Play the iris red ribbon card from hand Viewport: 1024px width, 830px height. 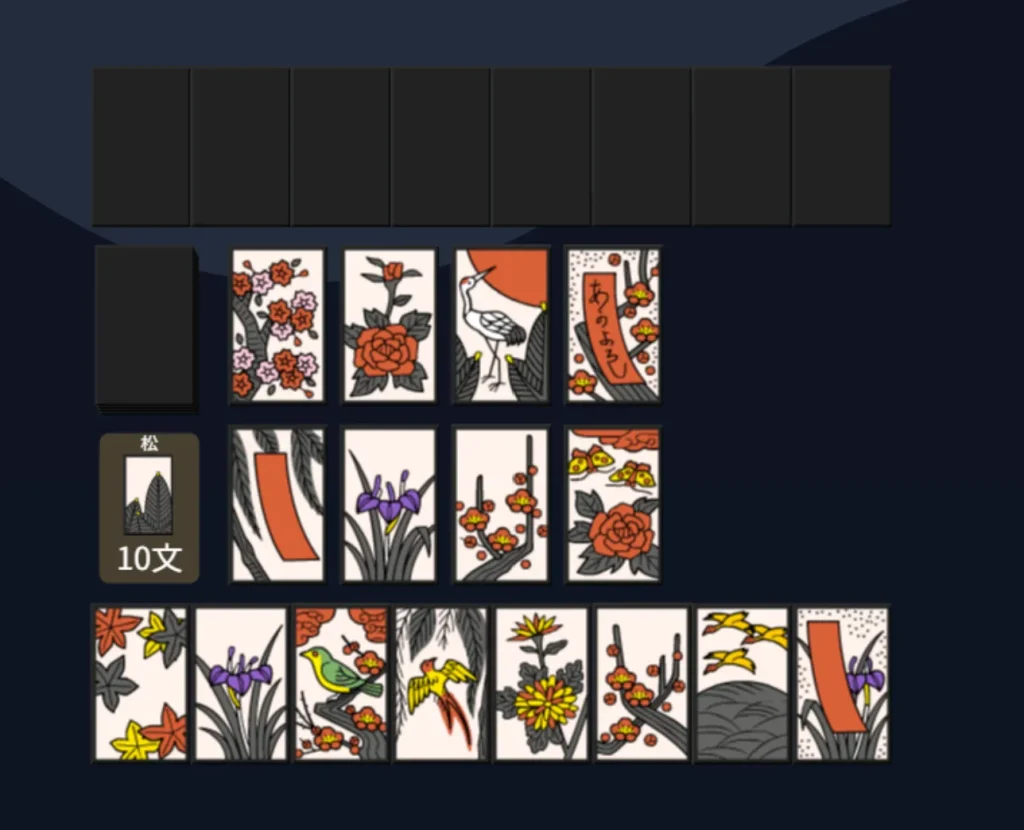pos(842,684)
